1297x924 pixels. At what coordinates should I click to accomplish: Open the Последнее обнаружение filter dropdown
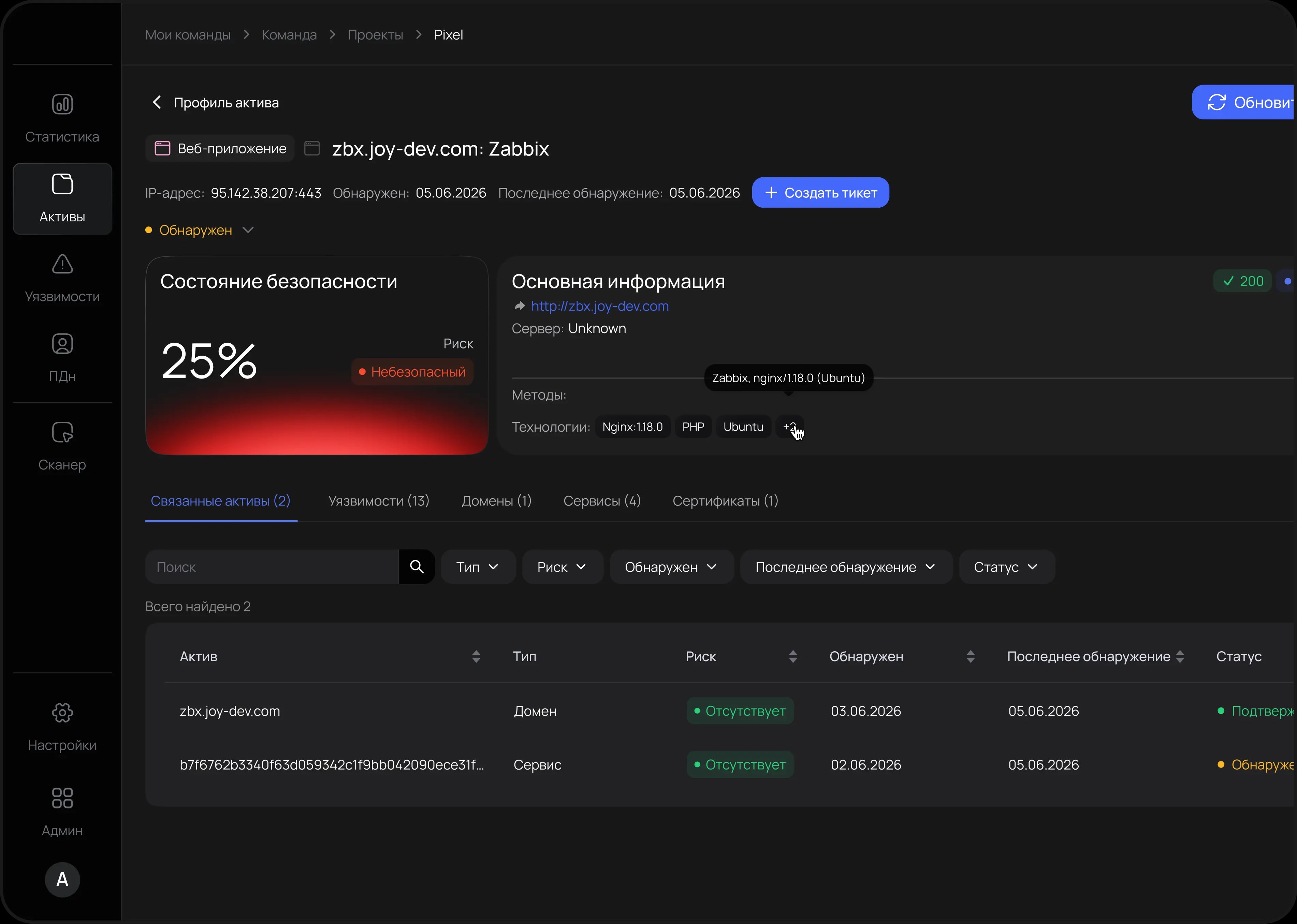[x=846, y=567]
